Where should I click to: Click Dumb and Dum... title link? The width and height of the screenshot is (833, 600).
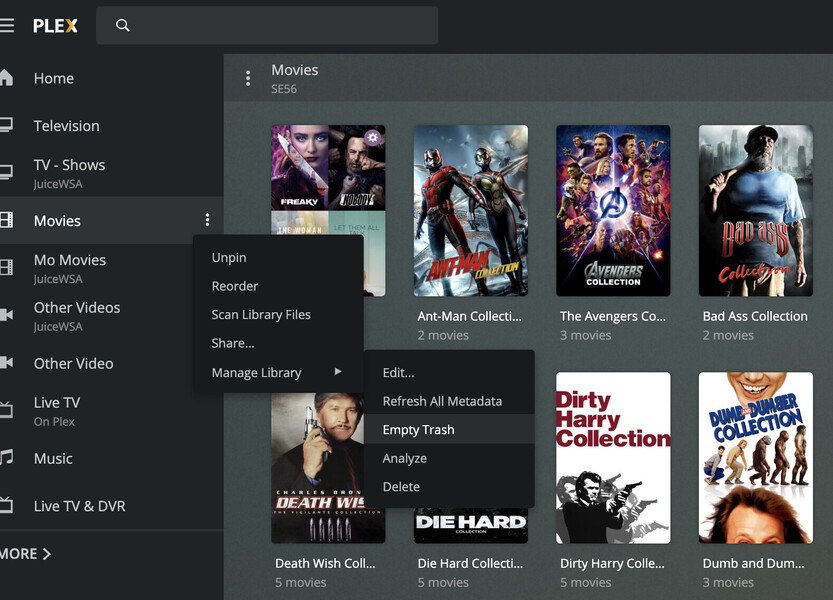tap(753, 563)
